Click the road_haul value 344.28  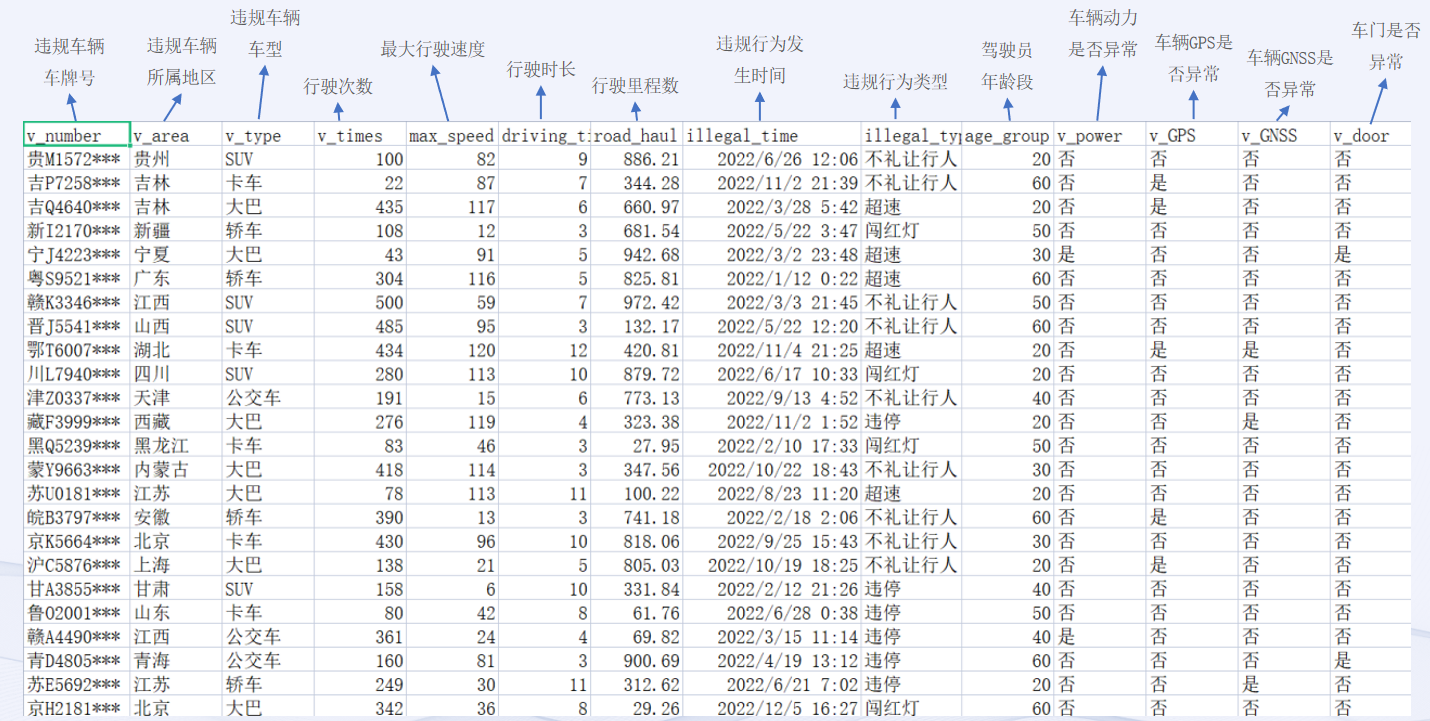coord(636,183)
